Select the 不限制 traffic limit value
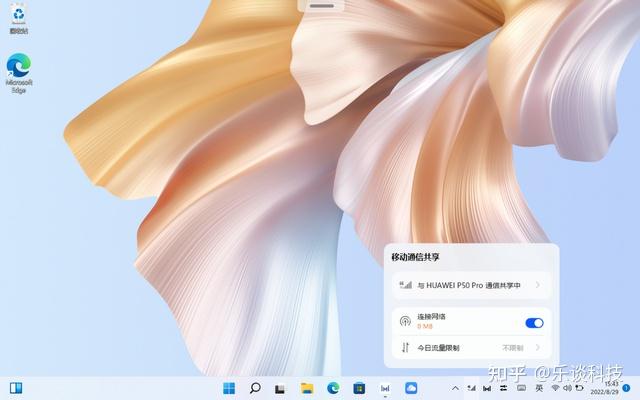The image size is (640, 400). pyautogui.click(x=513, y=348)
